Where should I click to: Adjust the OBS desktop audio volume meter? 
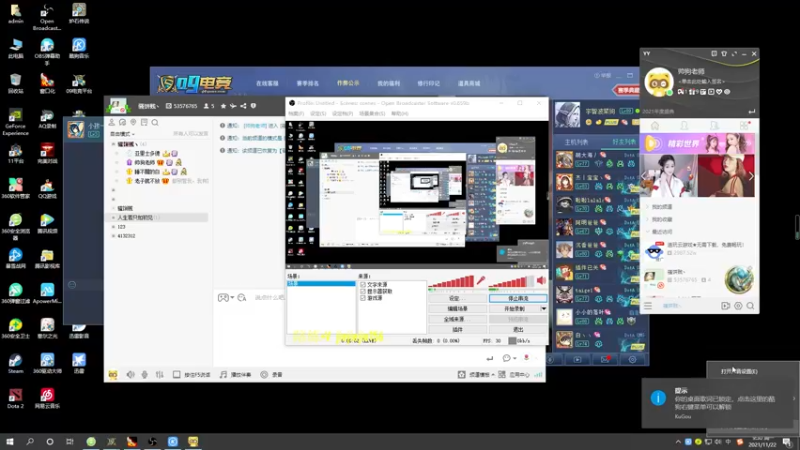click(x=511, y=282)
